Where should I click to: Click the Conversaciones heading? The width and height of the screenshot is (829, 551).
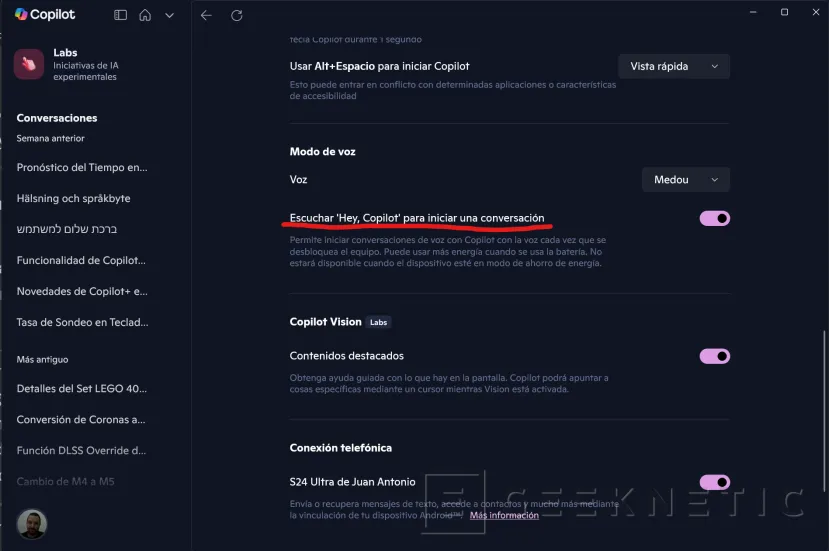(x=57, y=118)
